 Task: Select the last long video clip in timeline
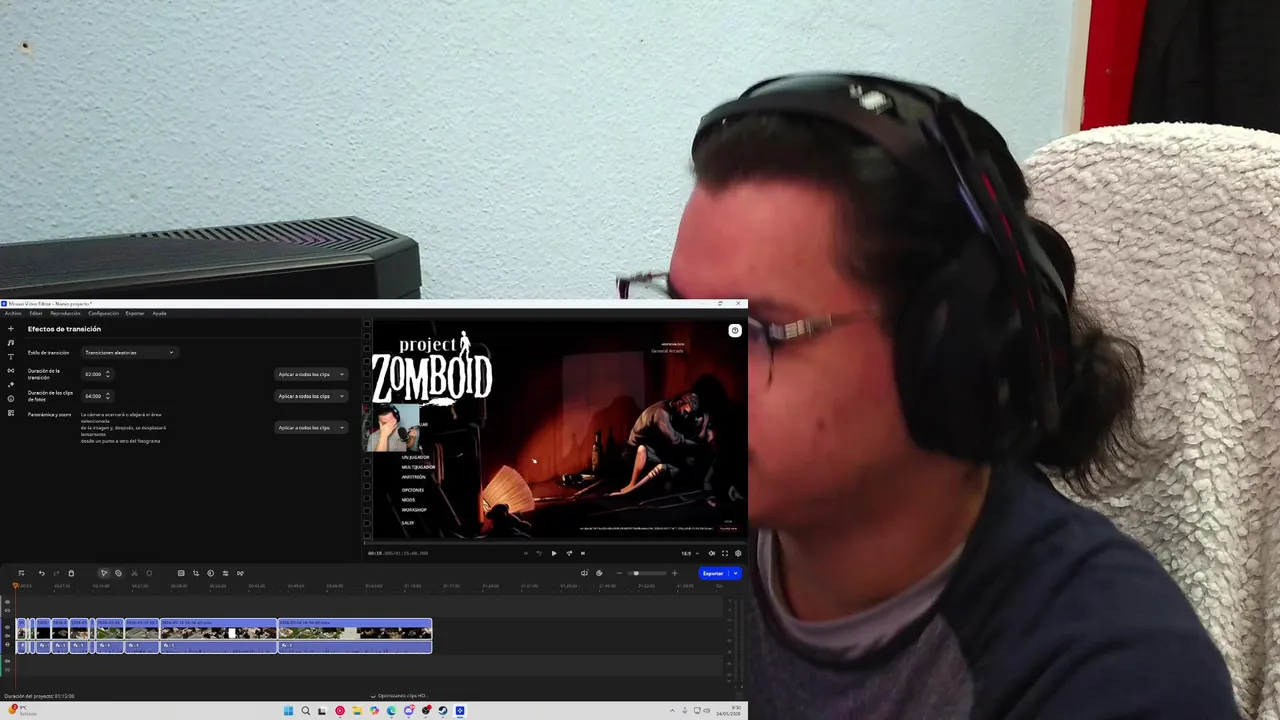(x=355, y=635)
